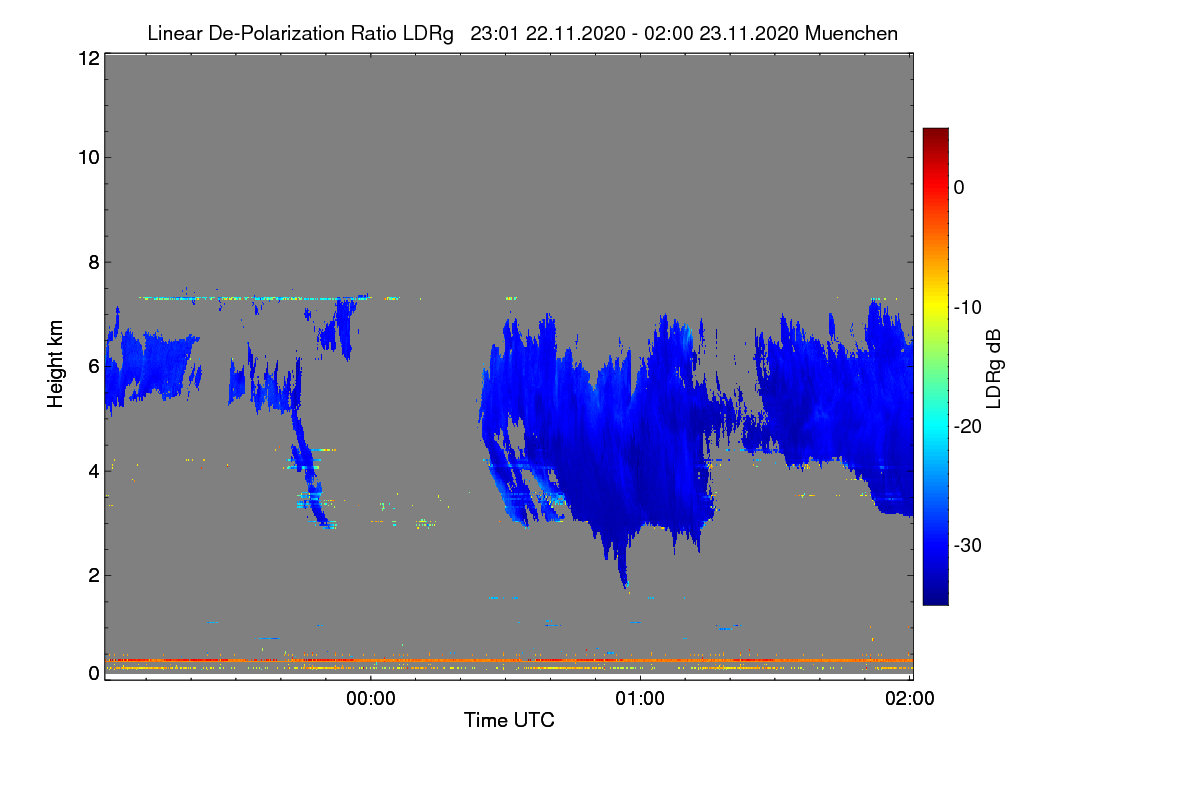This screenshot has height=800, width=1200.
Task: Click the '02:00' time tick label
Action: coord(910,700)
